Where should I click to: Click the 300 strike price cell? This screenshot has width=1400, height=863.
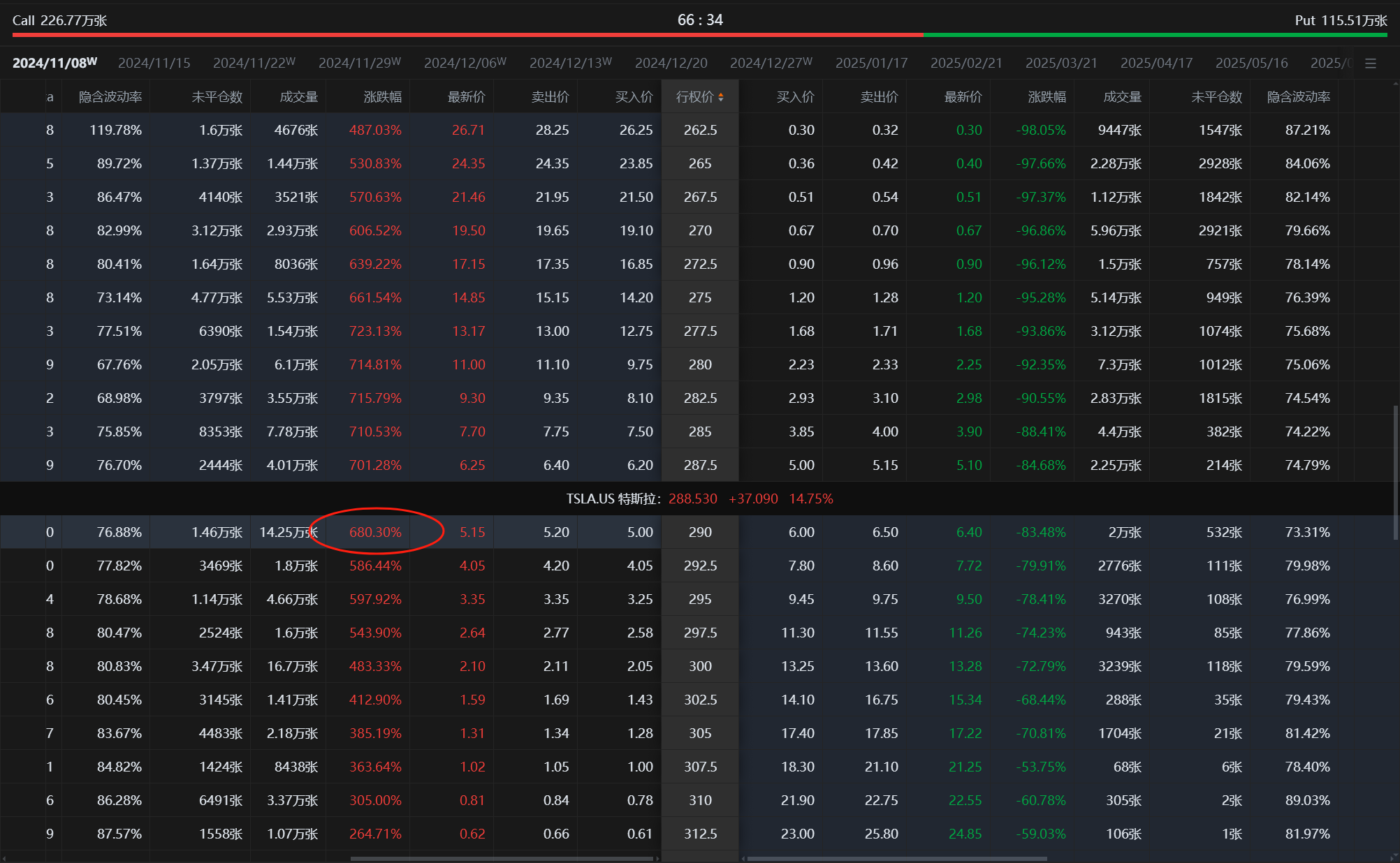click(699, 666)
